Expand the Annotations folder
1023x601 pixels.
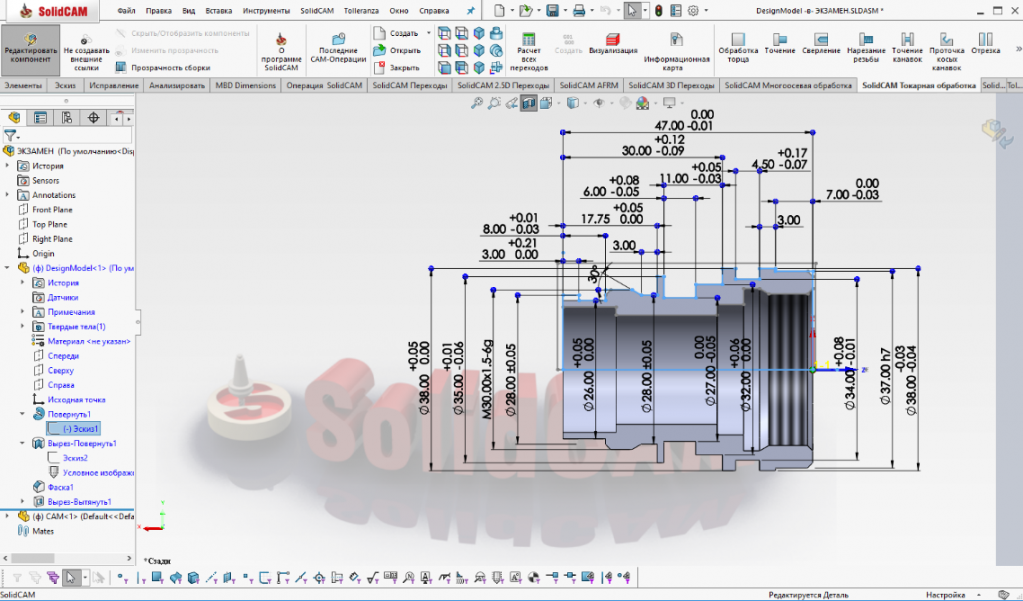(8, 195)
